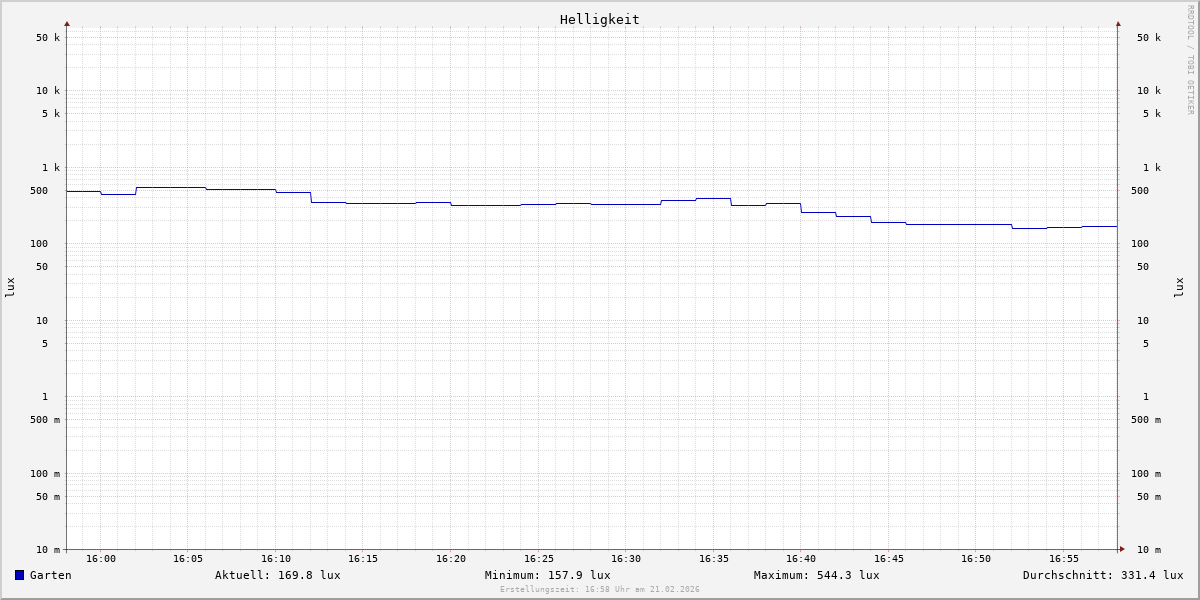
Task: Click the '500' lux label on the left axis
Action: pos(39,191)
